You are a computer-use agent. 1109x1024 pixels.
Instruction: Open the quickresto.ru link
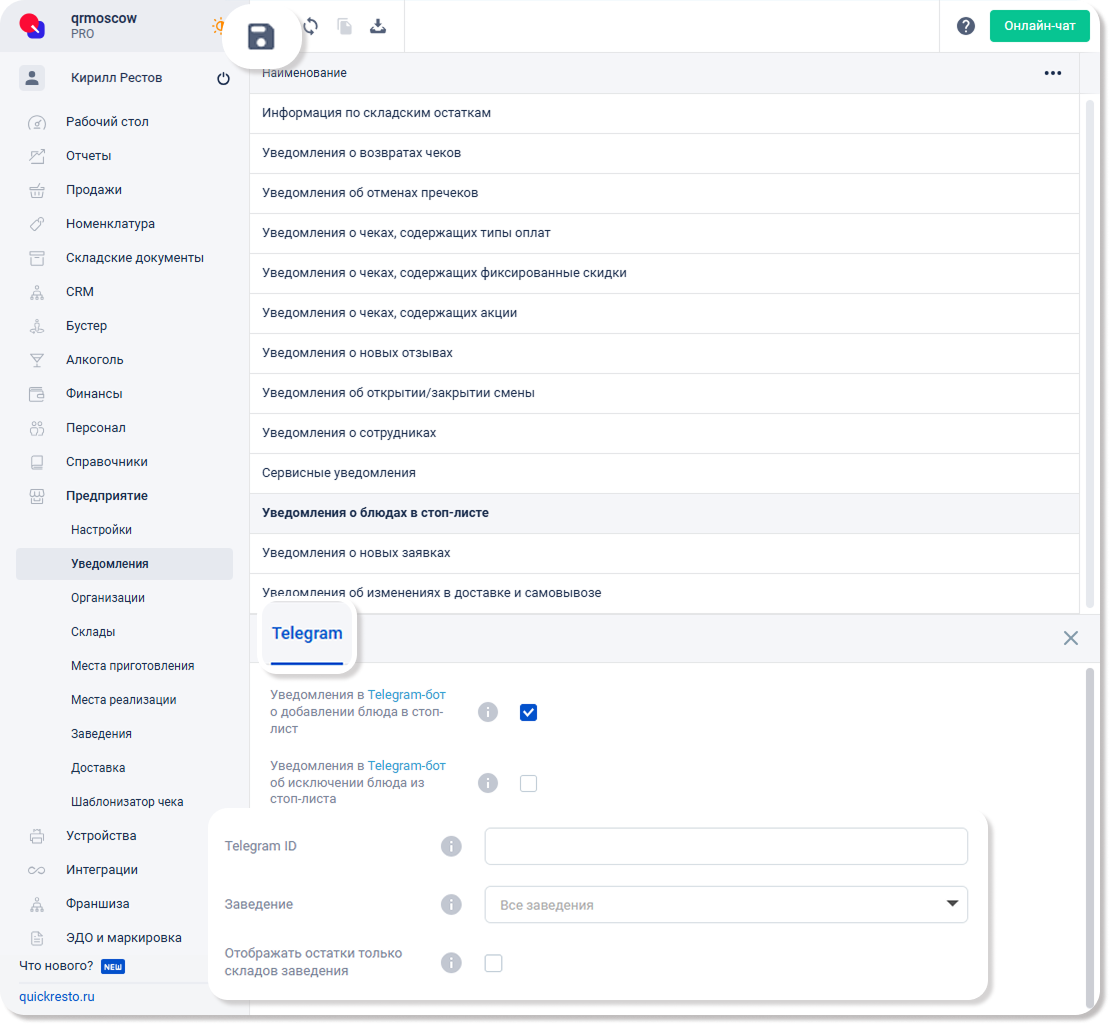pyautogui.click(x=57, y=996)
